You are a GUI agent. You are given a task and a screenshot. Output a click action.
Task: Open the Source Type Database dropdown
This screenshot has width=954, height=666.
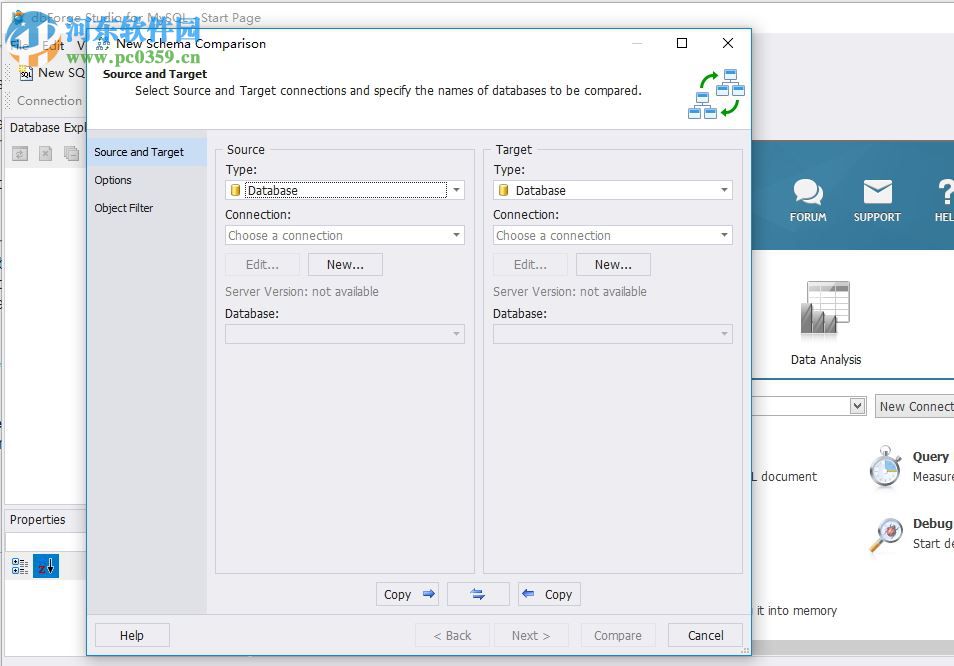[x=456, y=190]
